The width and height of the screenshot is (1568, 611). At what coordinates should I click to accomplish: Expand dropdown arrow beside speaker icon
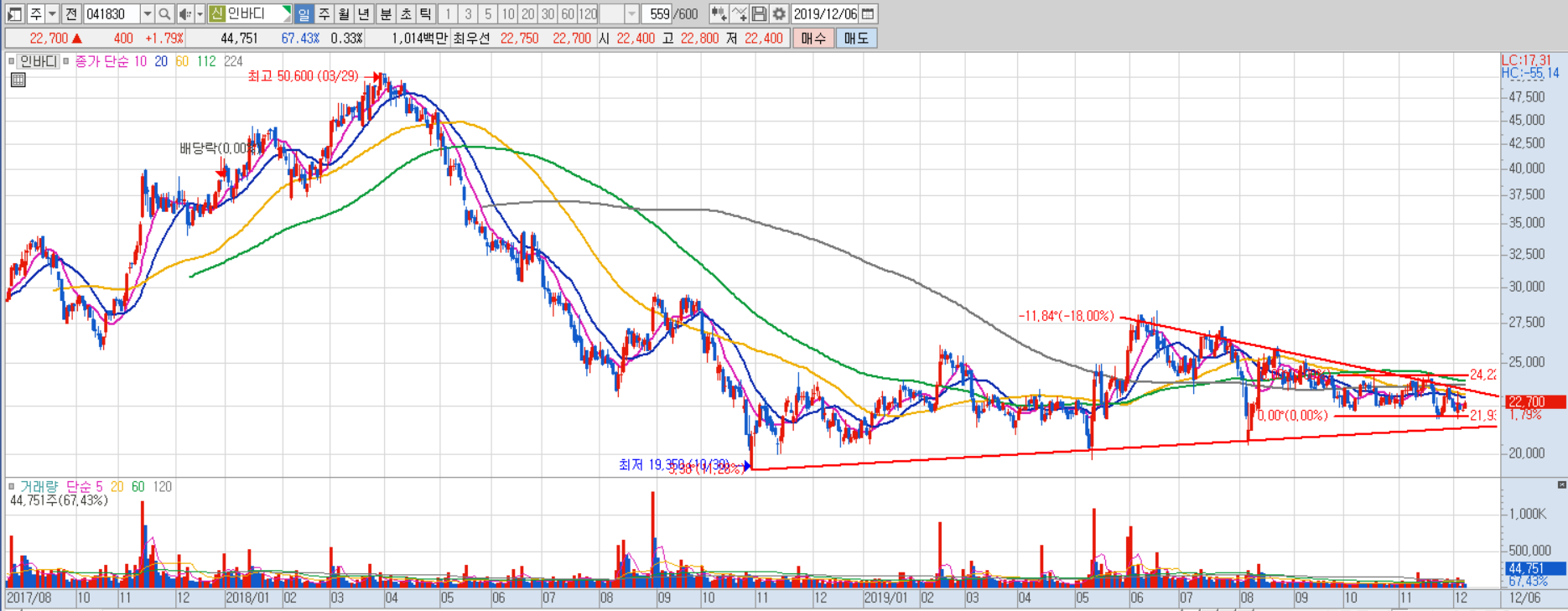(200, 13)
